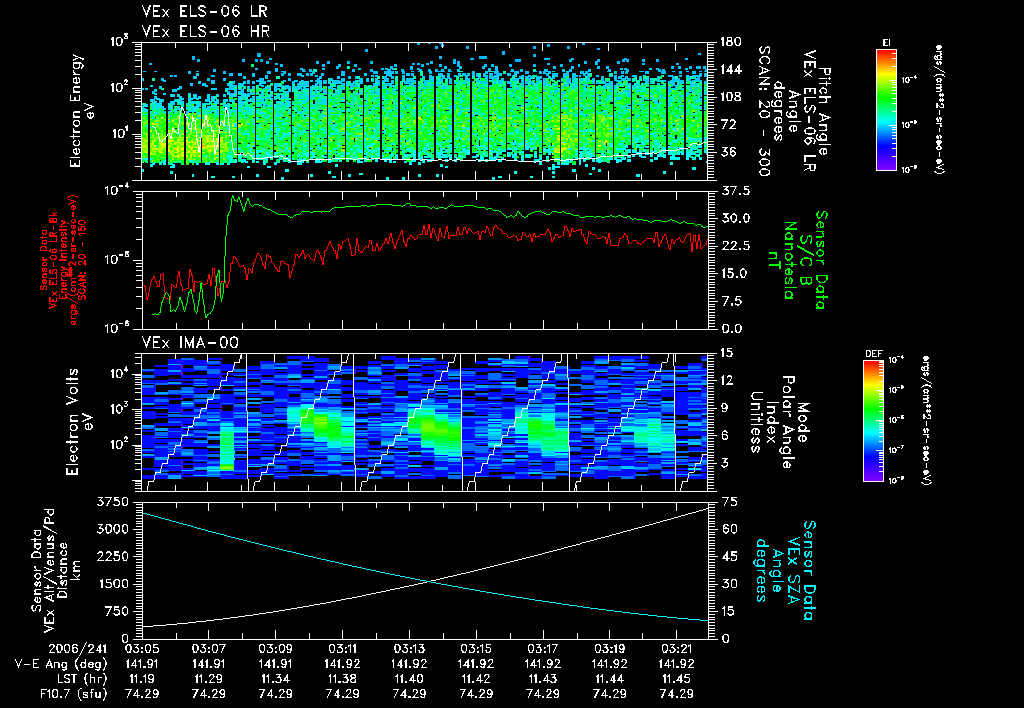Click the '75' SZA angle tick

coord(730,502)
